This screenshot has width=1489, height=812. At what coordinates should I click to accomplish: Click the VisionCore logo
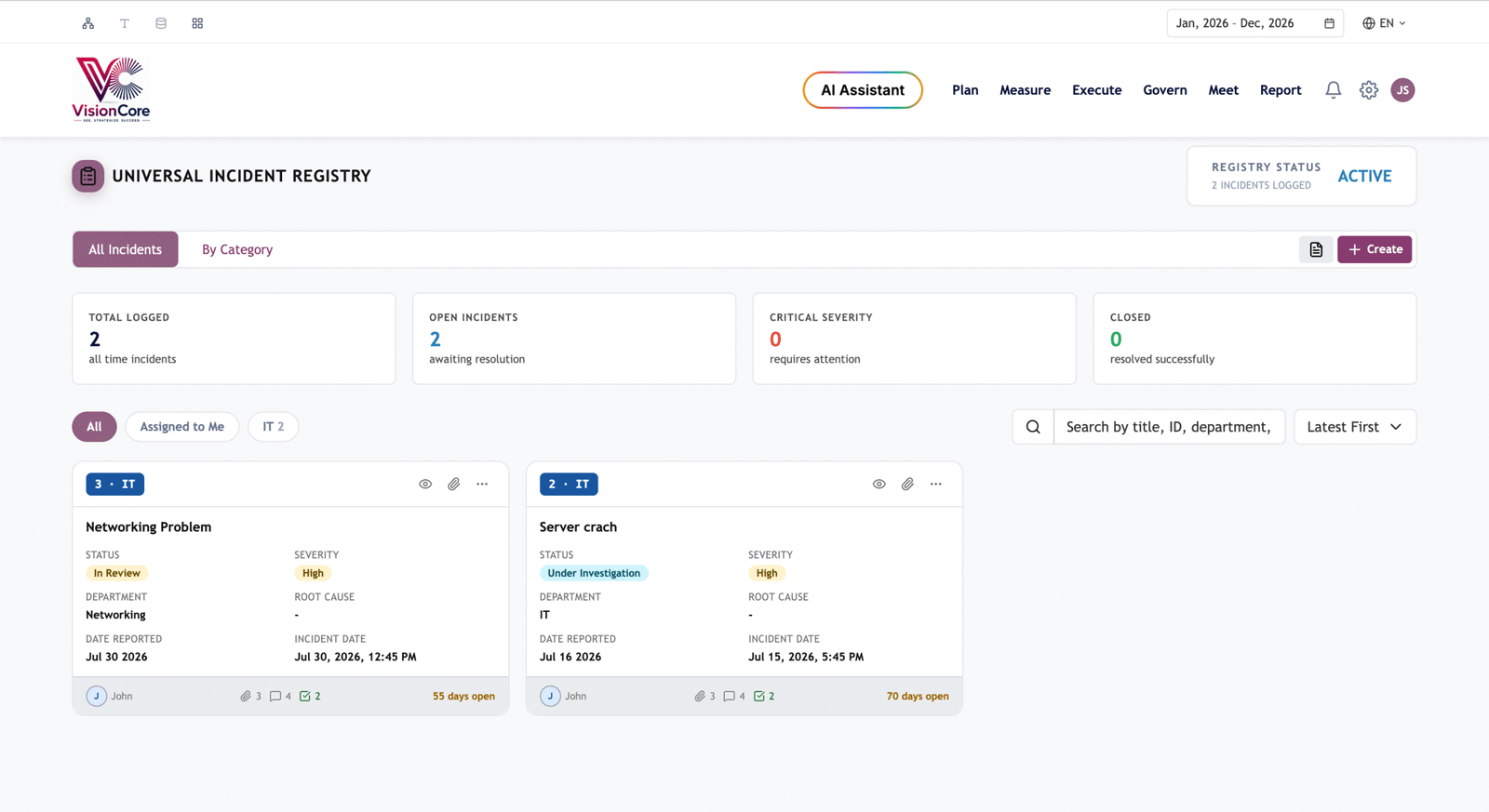click(111, 89)
